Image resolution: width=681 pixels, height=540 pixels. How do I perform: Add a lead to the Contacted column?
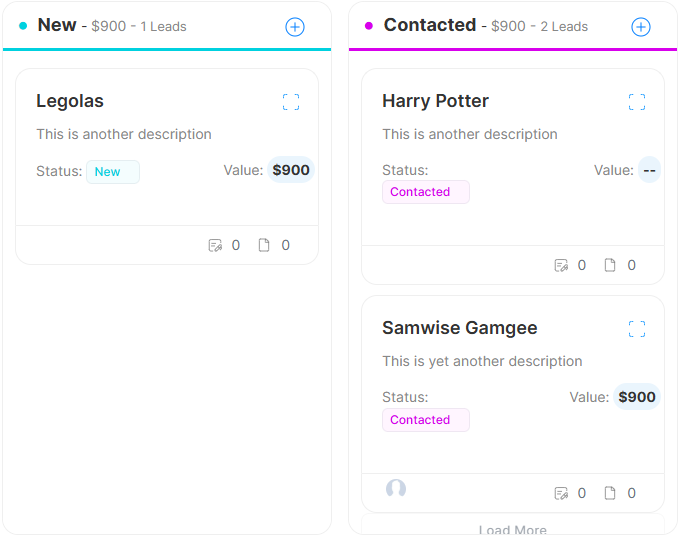click(641, 27)
